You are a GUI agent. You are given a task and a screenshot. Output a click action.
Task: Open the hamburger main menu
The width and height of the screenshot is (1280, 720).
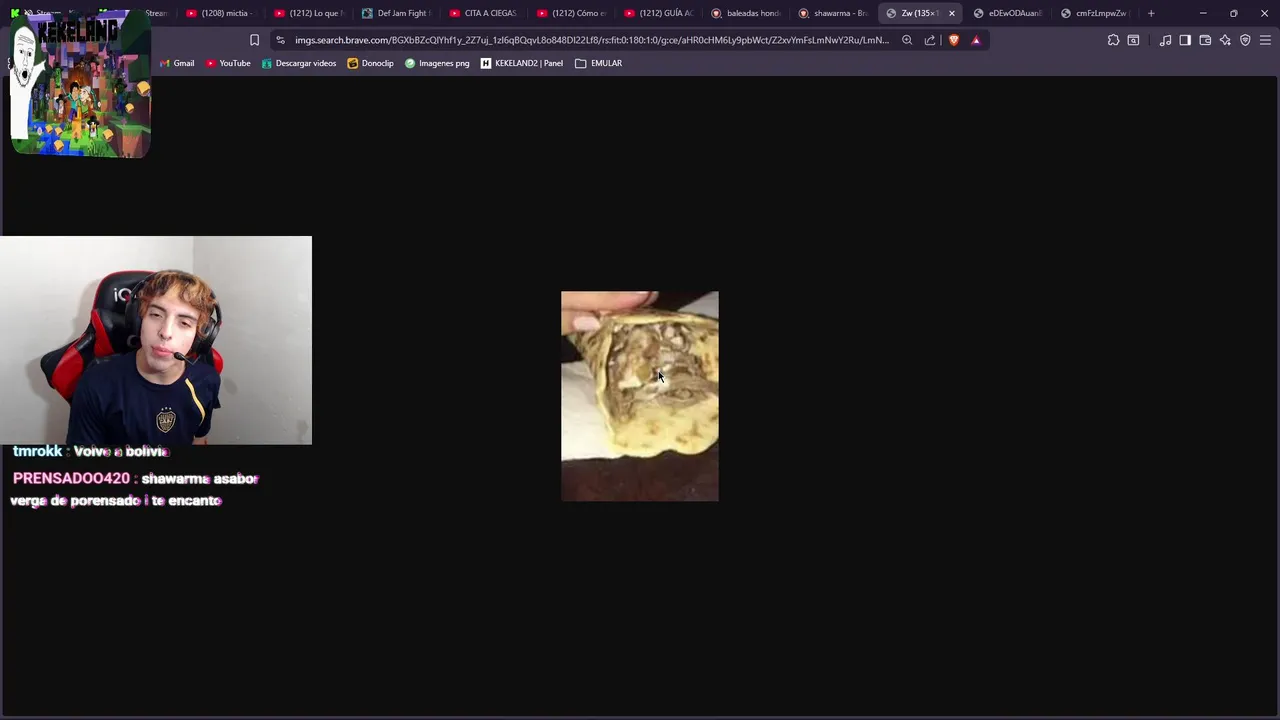(x=1265, y=40)
